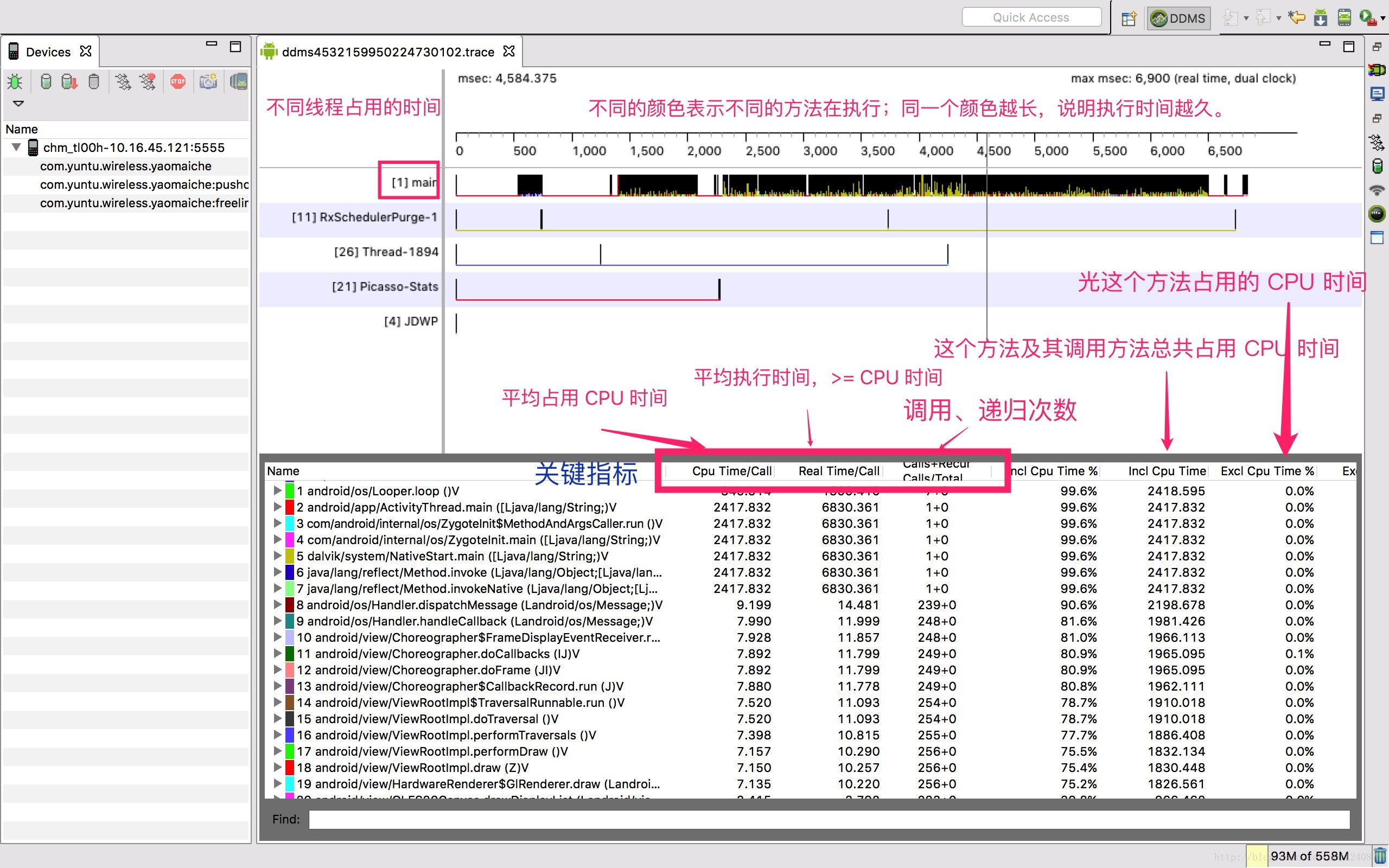Click the Screen Capture camera icon
This screenshot has height=868, width=1389.
coord(208,82)
